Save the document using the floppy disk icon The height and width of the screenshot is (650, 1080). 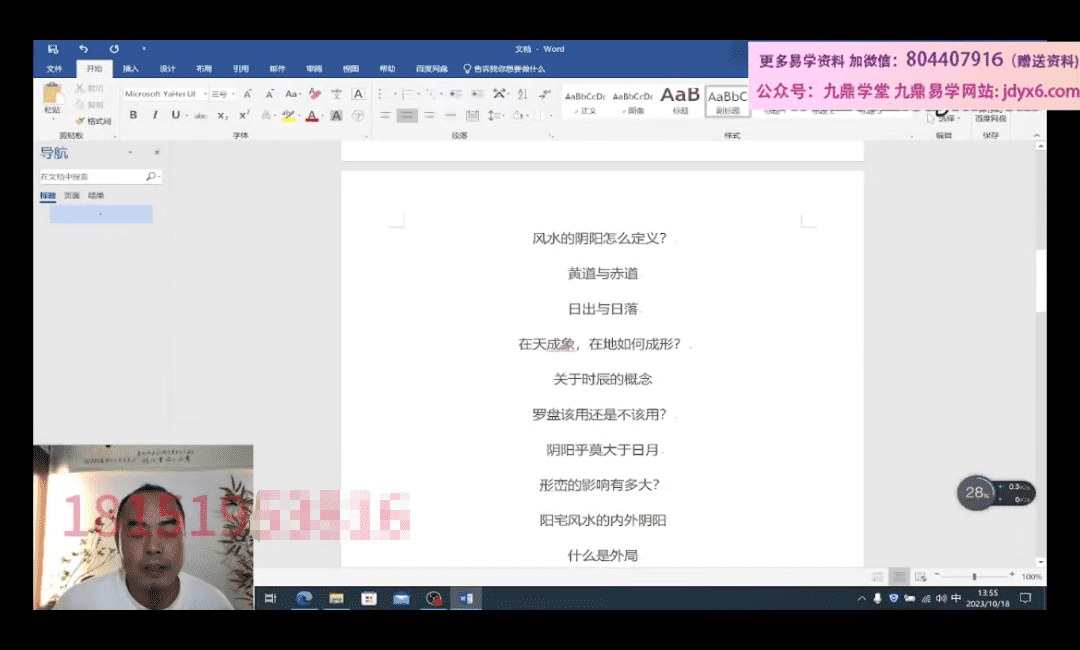pyautogui.click(x=53, y=49)
